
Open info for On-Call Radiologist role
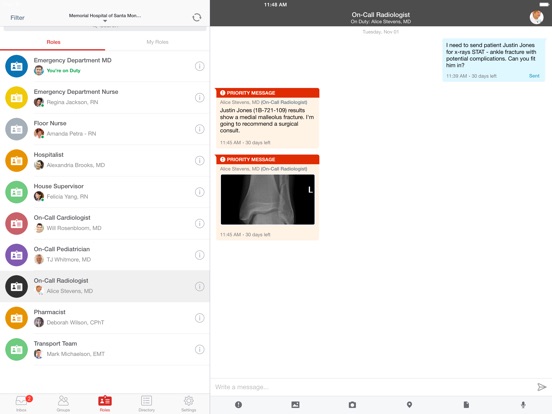(200, 287)
